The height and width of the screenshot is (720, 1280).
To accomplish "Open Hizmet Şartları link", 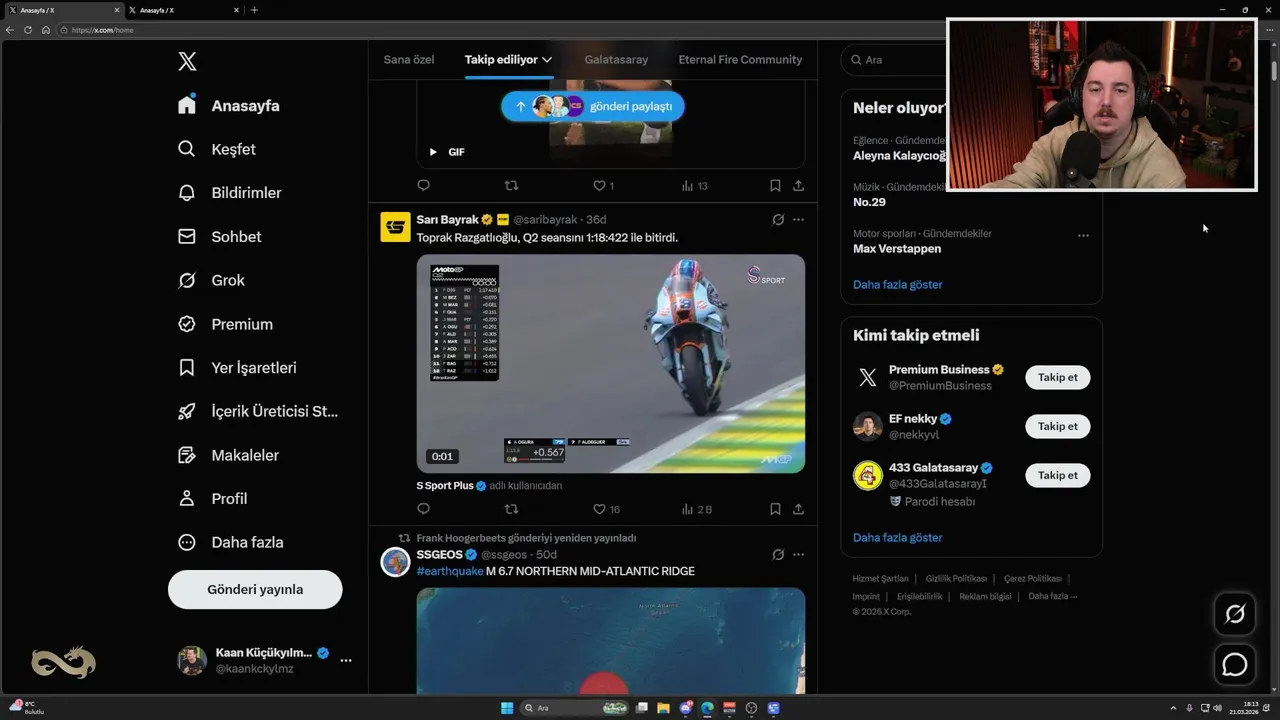I will (880, 578).
